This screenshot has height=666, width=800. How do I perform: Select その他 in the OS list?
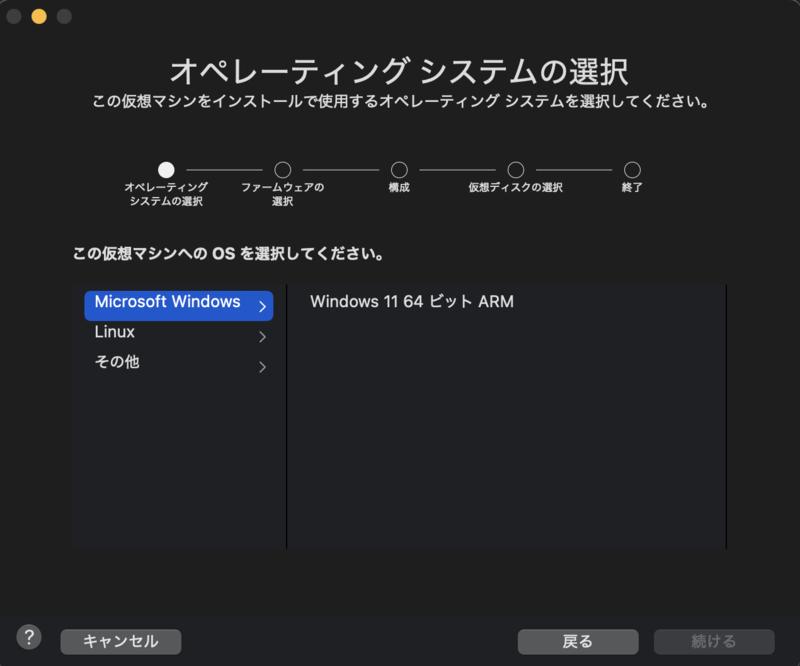click(179, 365)
